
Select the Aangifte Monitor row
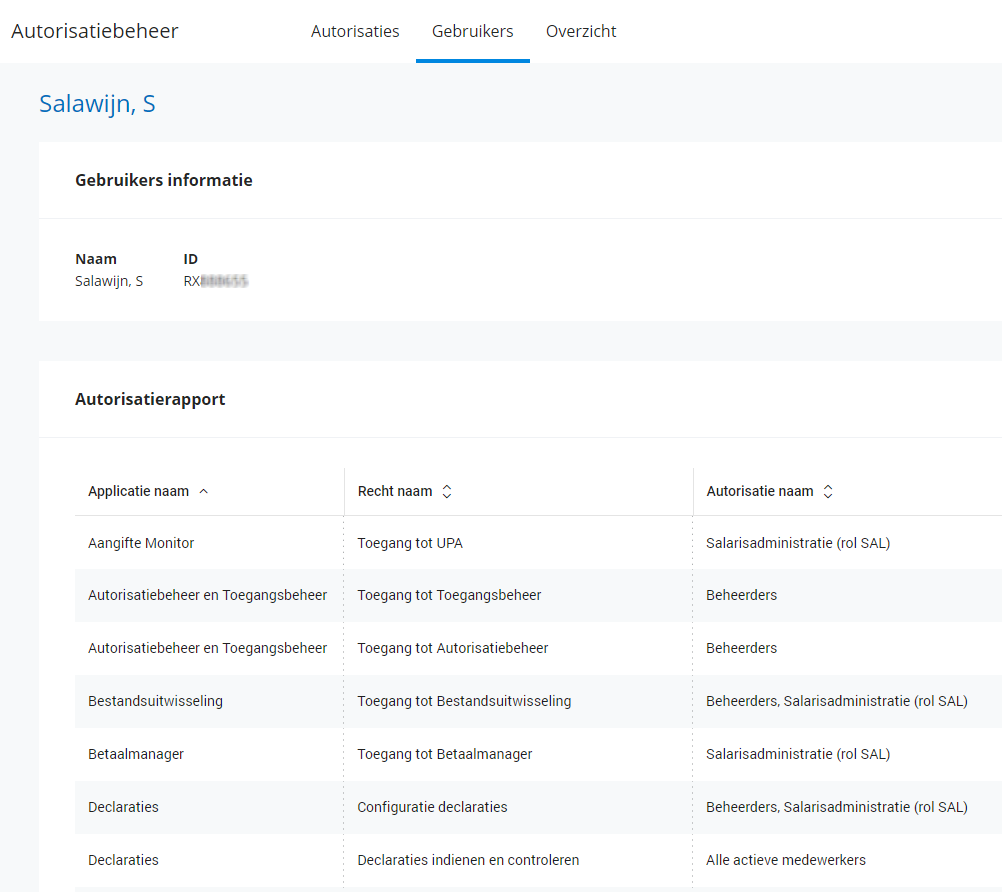(x=141, y=543)
